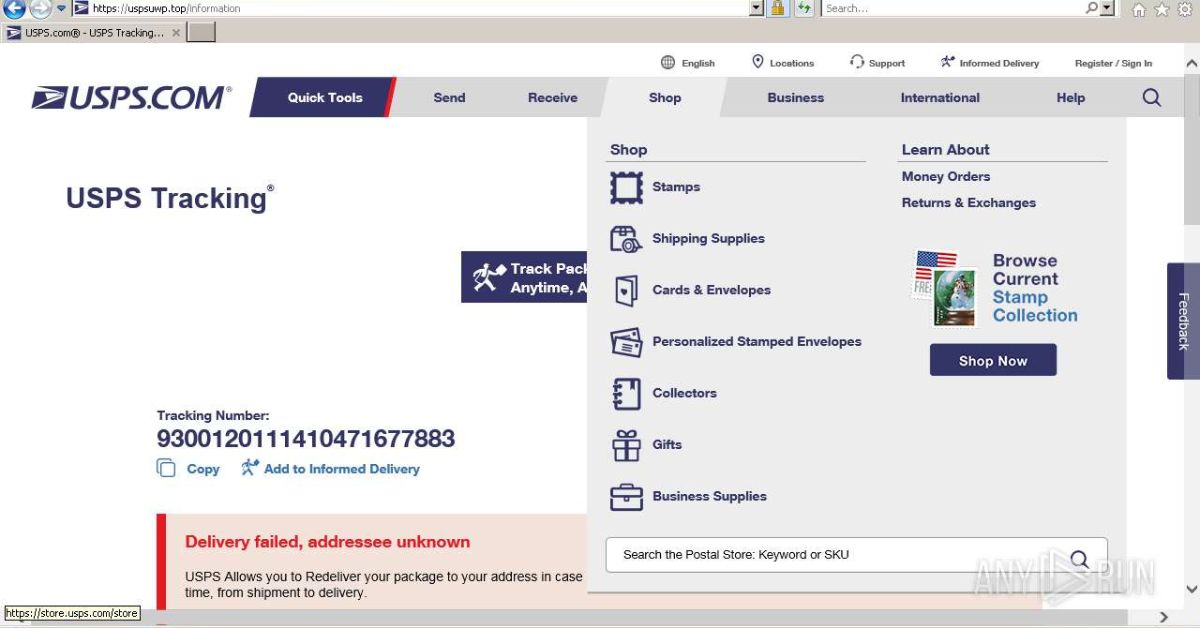Open the Shipping Supplies box icon
1200x628 pixels.
626,239
